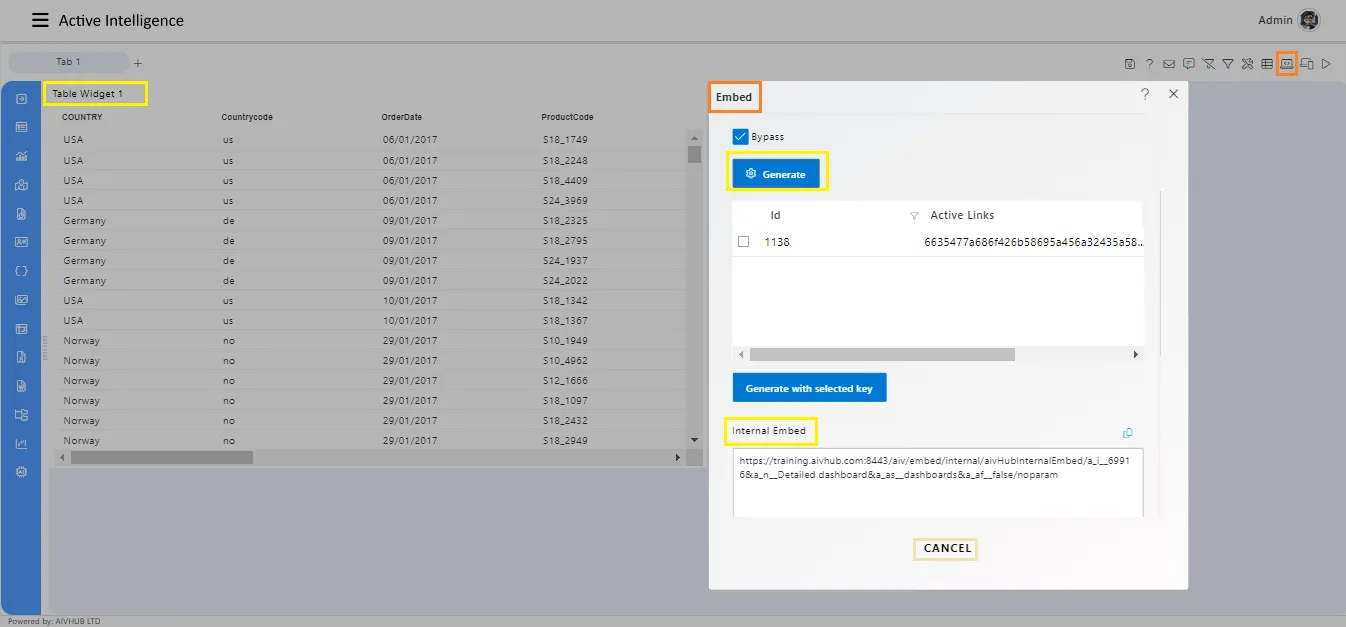Open the hamburger navigation menu
This screenshot has width=1346, height=627.
point(38,19)
